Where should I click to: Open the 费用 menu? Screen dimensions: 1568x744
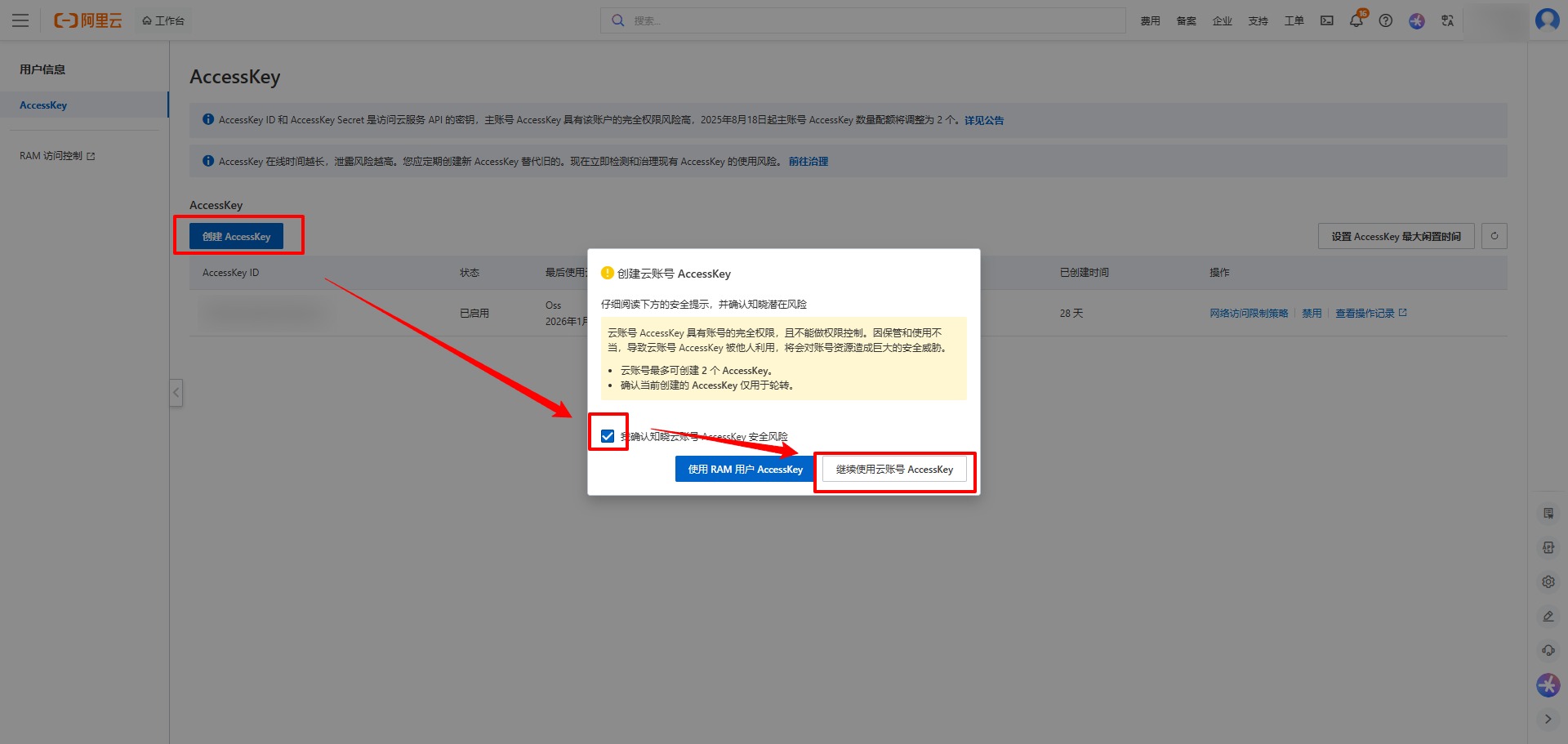point(1150,21)
